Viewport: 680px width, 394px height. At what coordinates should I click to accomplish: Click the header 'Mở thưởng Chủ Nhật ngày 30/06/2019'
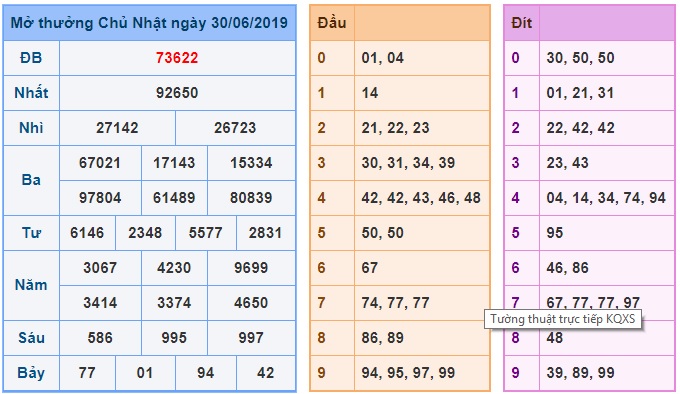click(149, 23)
